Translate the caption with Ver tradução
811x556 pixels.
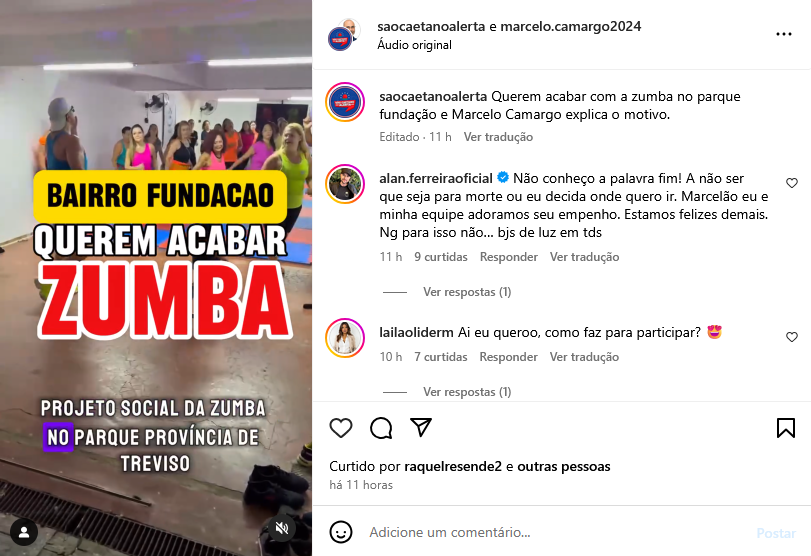498,137
